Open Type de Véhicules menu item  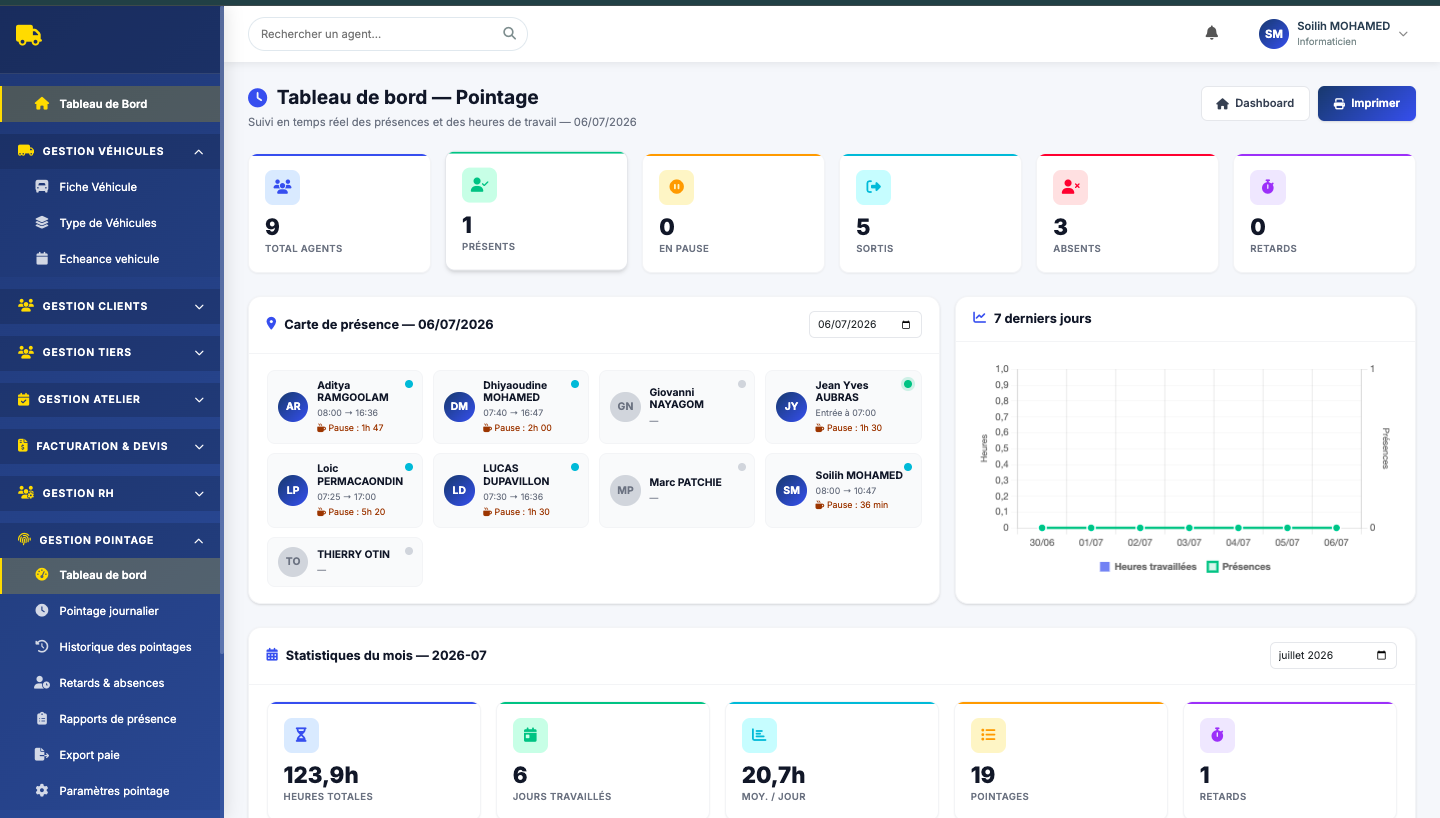click(110, 223)
